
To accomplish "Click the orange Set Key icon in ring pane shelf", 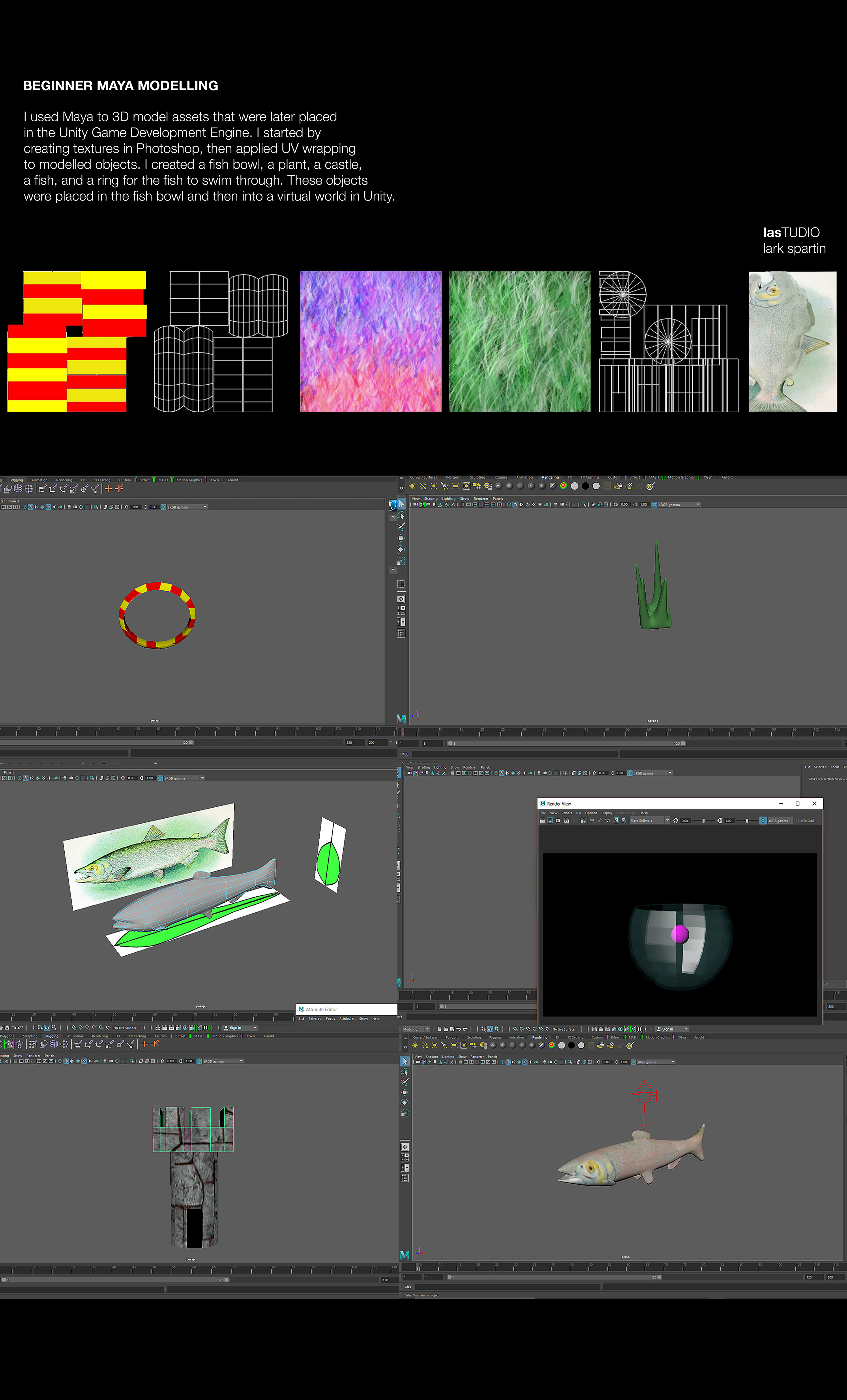I will pos(109,489).
